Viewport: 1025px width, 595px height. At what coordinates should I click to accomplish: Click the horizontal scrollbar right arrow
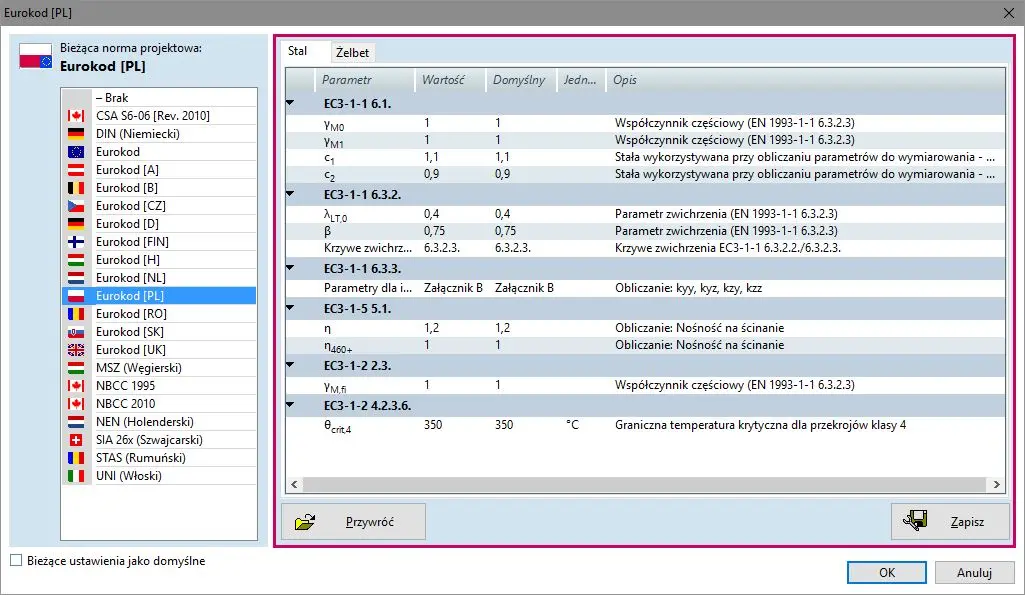tap(996, 485)
